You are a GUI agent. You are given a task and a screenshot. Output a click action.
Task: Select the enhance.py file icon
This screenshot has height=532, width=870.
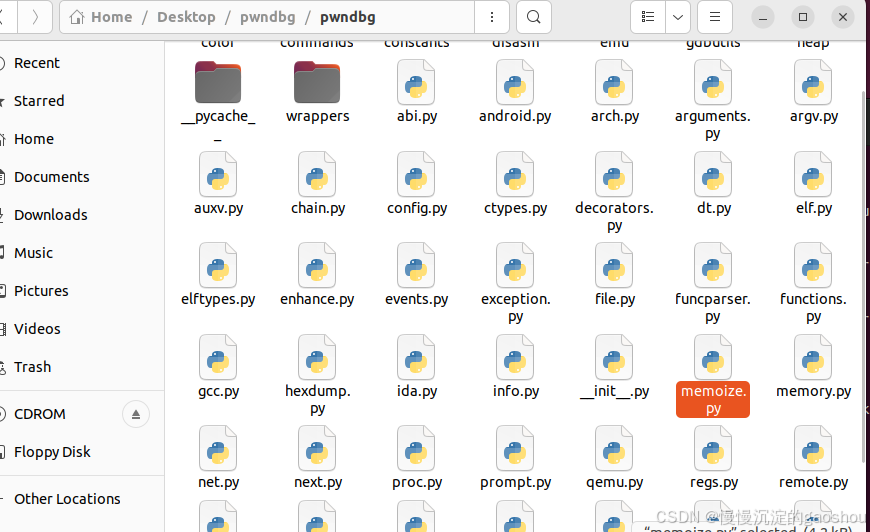click(317, 266)
